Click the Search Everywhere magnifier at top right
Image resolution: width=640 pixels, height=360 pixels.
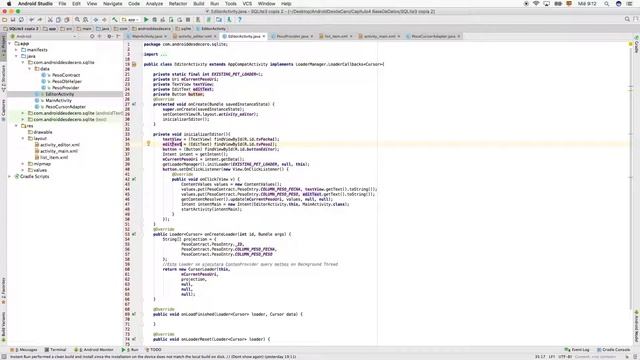click(x=627, y=19)
